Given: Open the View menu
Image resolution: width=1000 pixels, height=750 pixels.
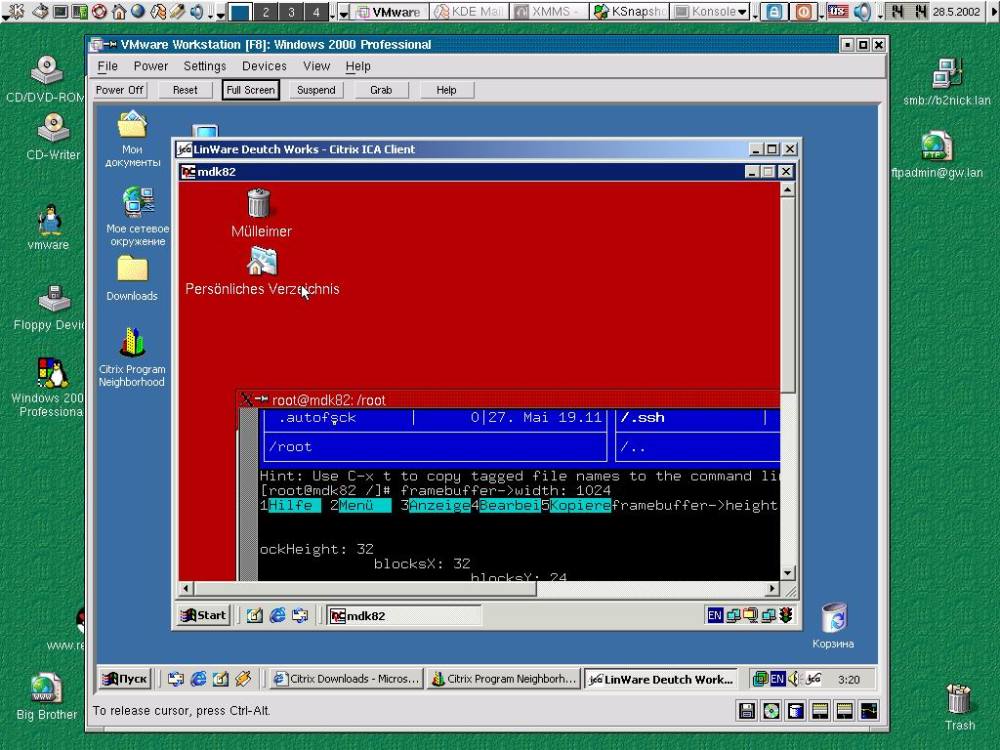Looking at the screenshot, I should pyautogui.click(x=316, y=66).
